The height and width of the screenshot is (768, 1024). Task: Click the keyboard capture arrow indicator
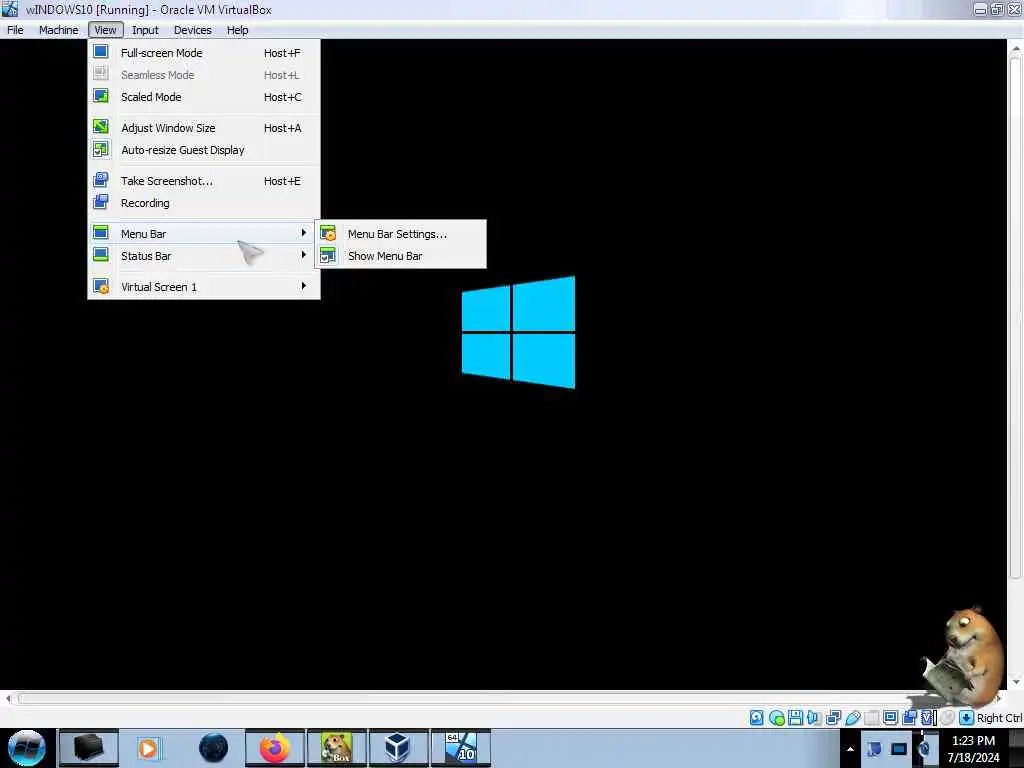(x=966, y=718)
